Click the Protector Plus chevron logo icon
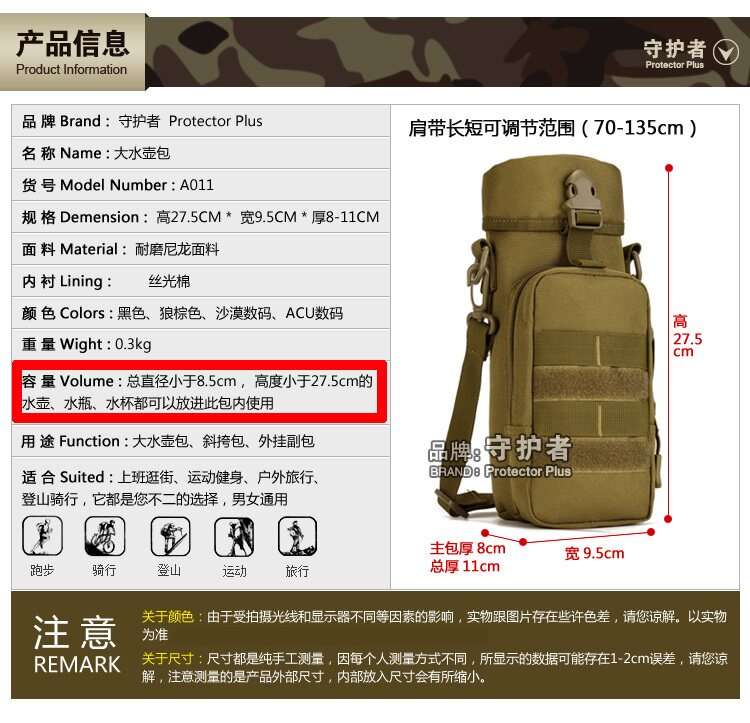The width and height of the screenshot is (750, 723). coord(726,52)
